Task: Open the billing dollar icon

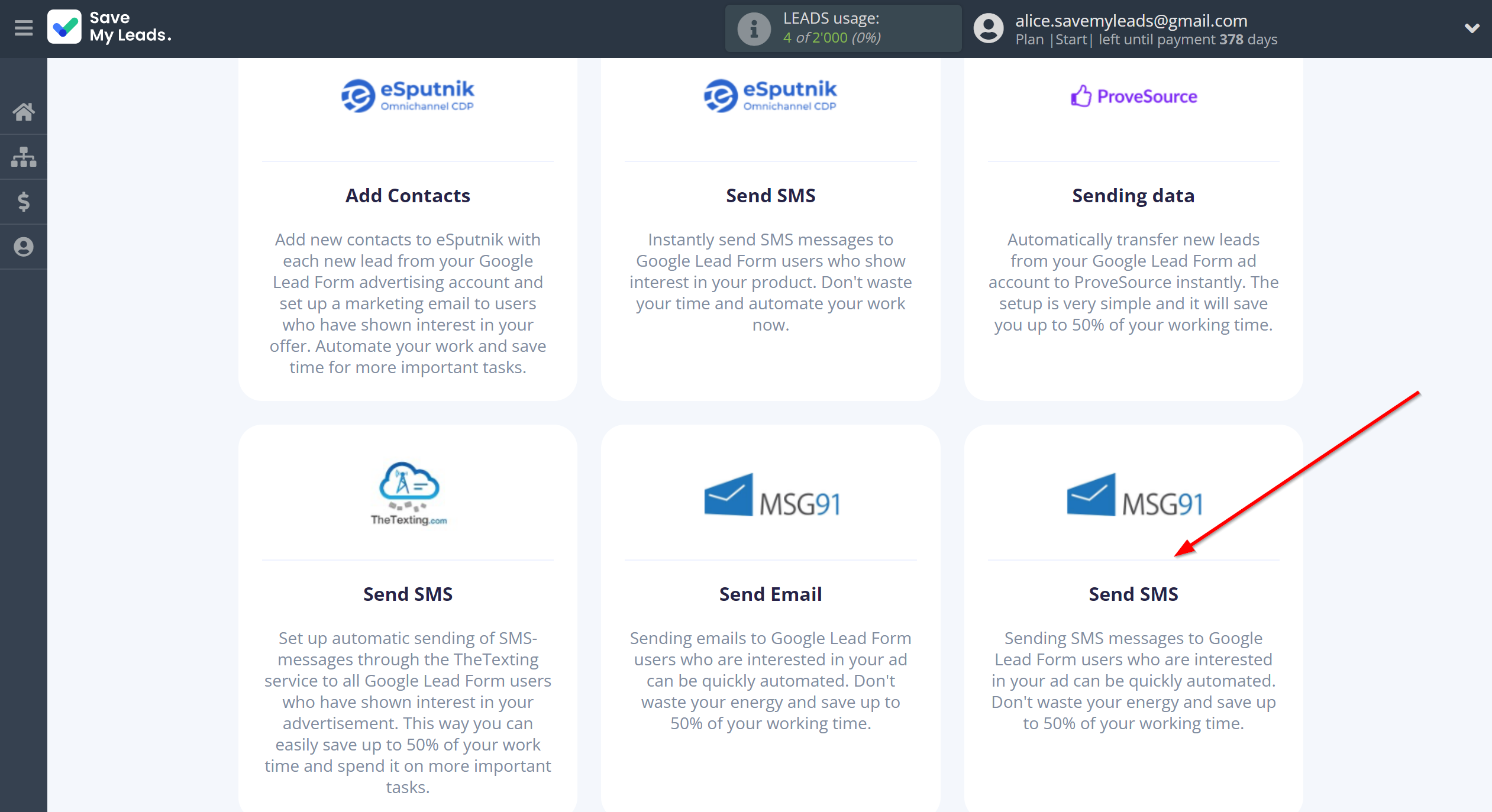Action: tap(24, 202)
